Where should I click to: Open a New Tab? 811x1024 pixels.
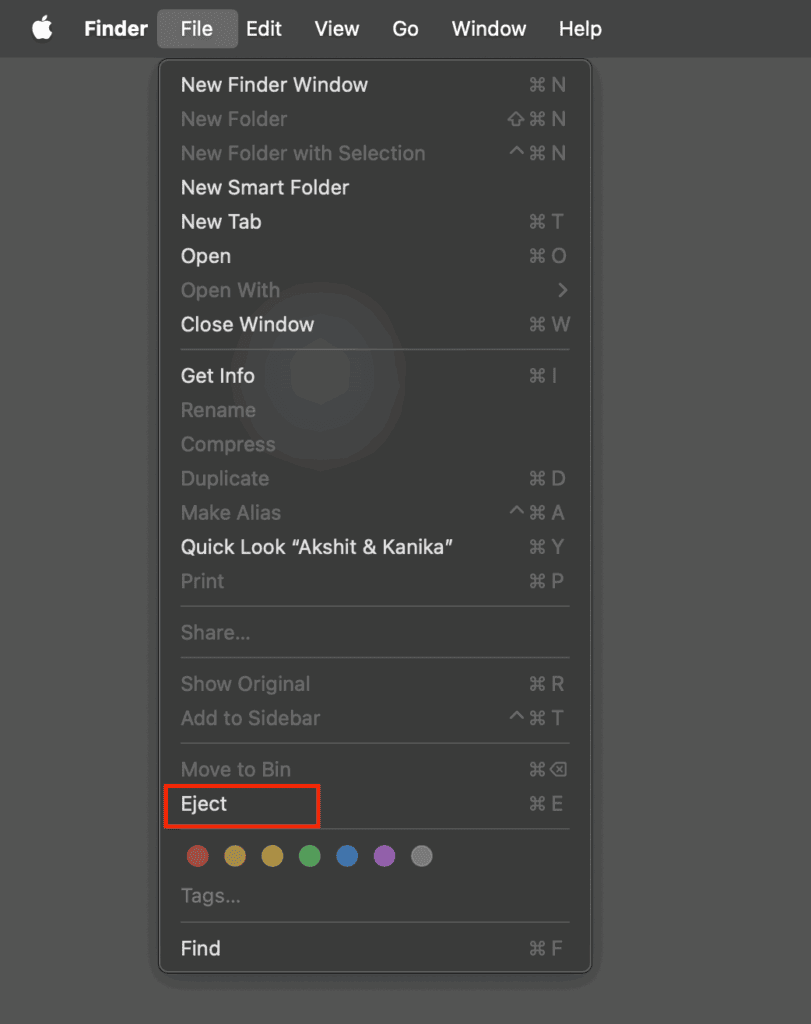tap(221, 221)
